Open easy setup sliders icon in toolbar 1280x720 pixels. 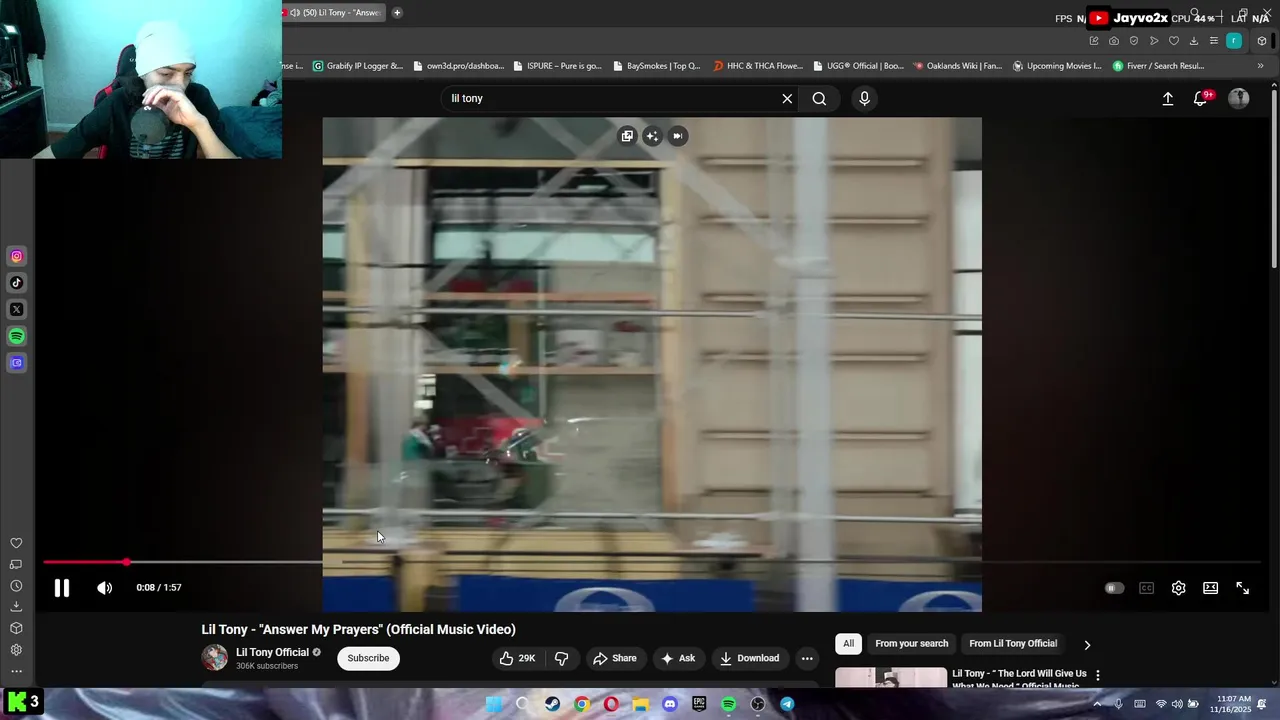(1213, 41)
